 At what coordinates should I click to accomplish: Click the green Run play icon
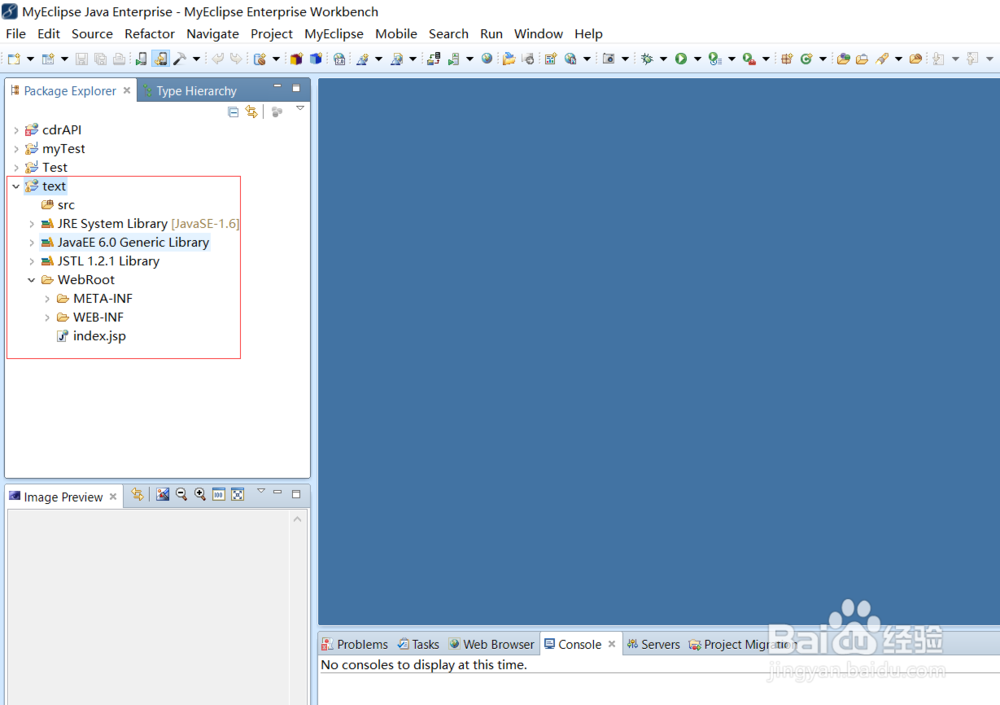click(681, 59)
